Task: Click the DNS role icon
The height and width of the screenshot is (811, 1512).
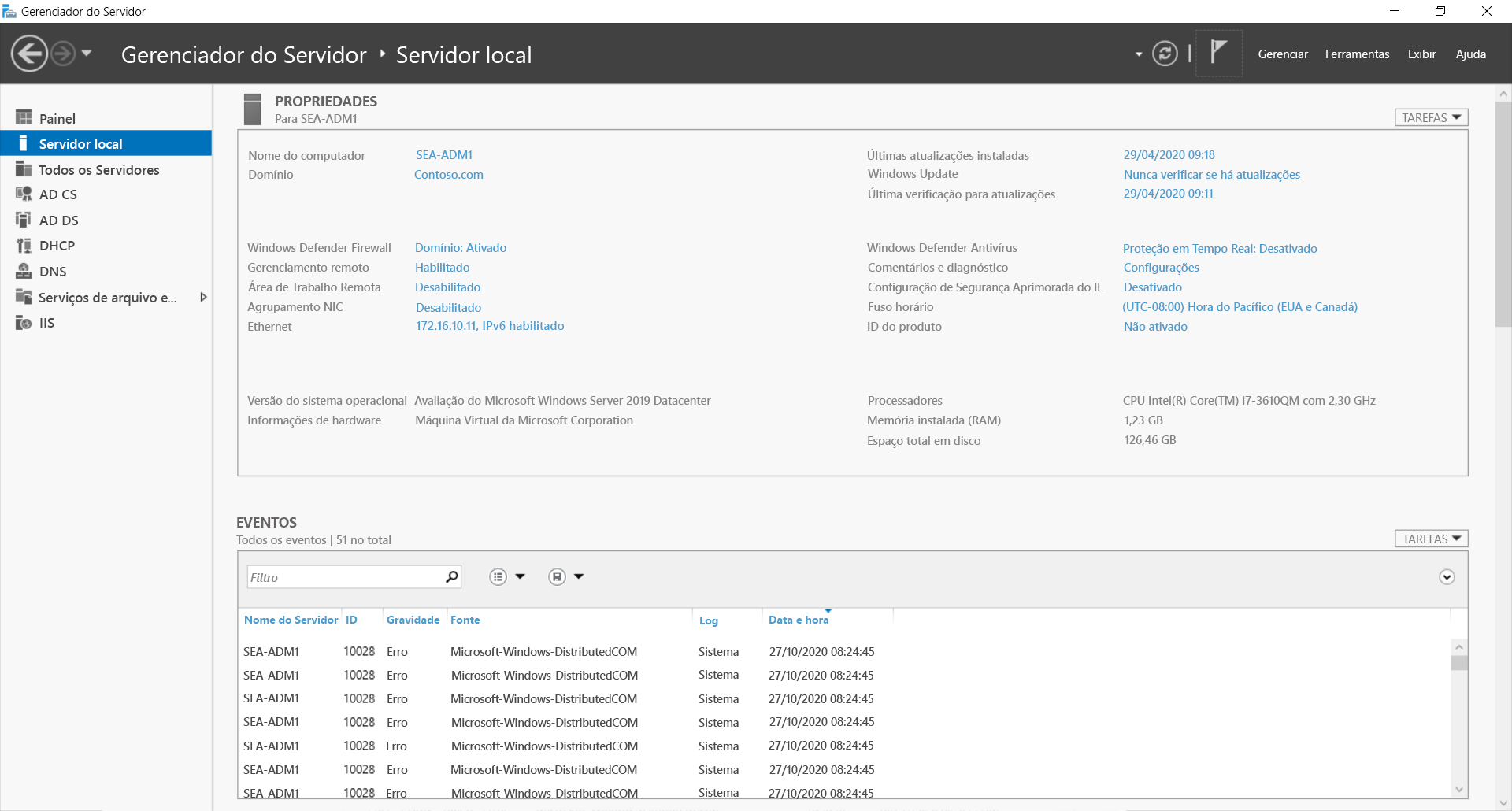Action: click(24, 272)
